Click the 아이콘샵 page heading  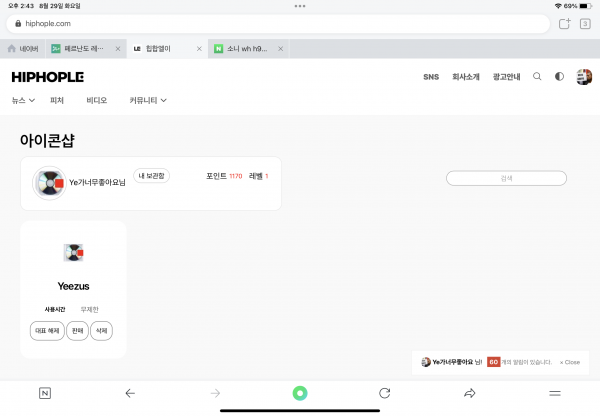pyautogui.click(x=47, y=140)
